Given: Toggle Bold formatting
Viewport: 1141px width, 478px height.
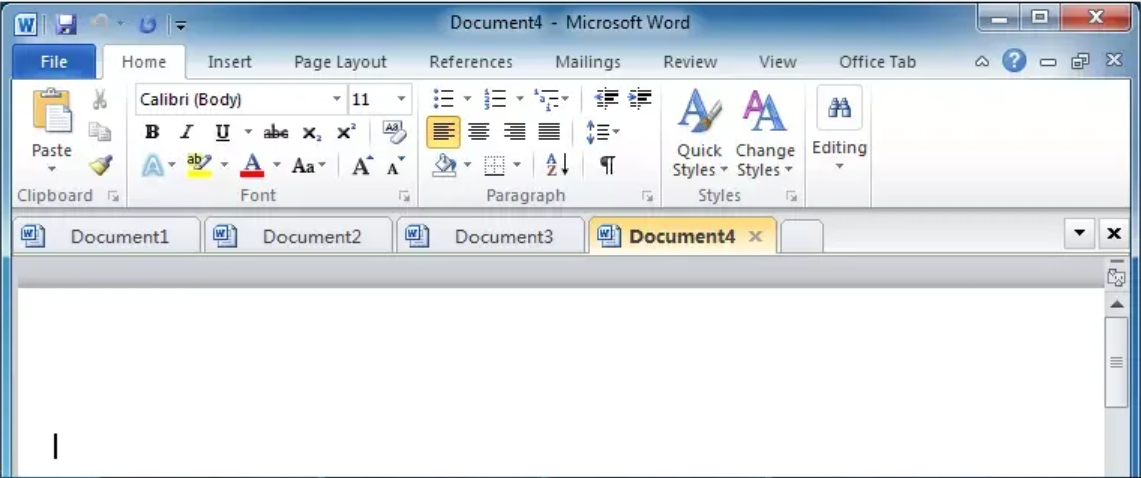Looking at the screenshot, I should 151,132.
